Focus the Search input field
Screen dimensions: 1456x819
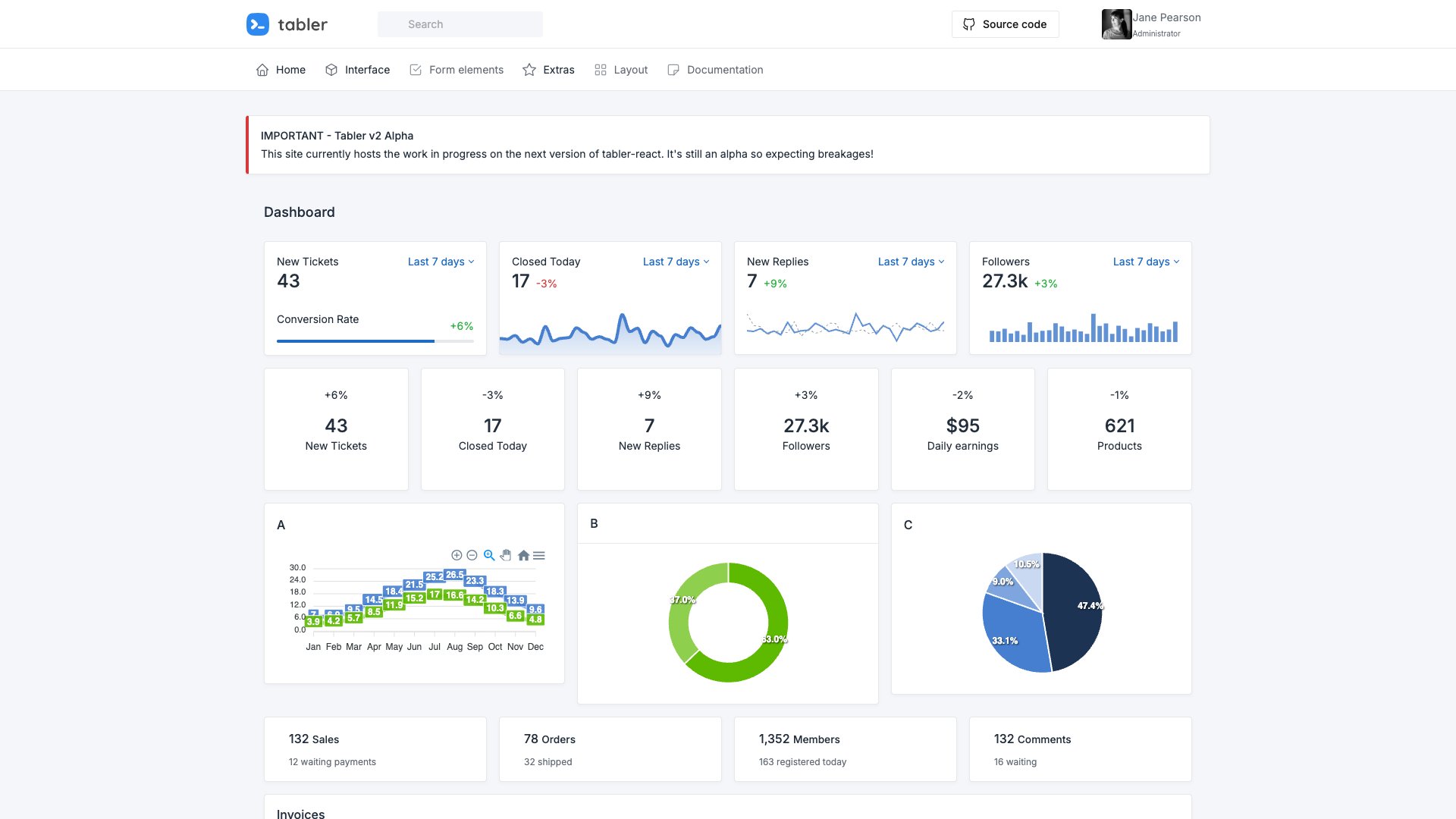pos(460,24)
